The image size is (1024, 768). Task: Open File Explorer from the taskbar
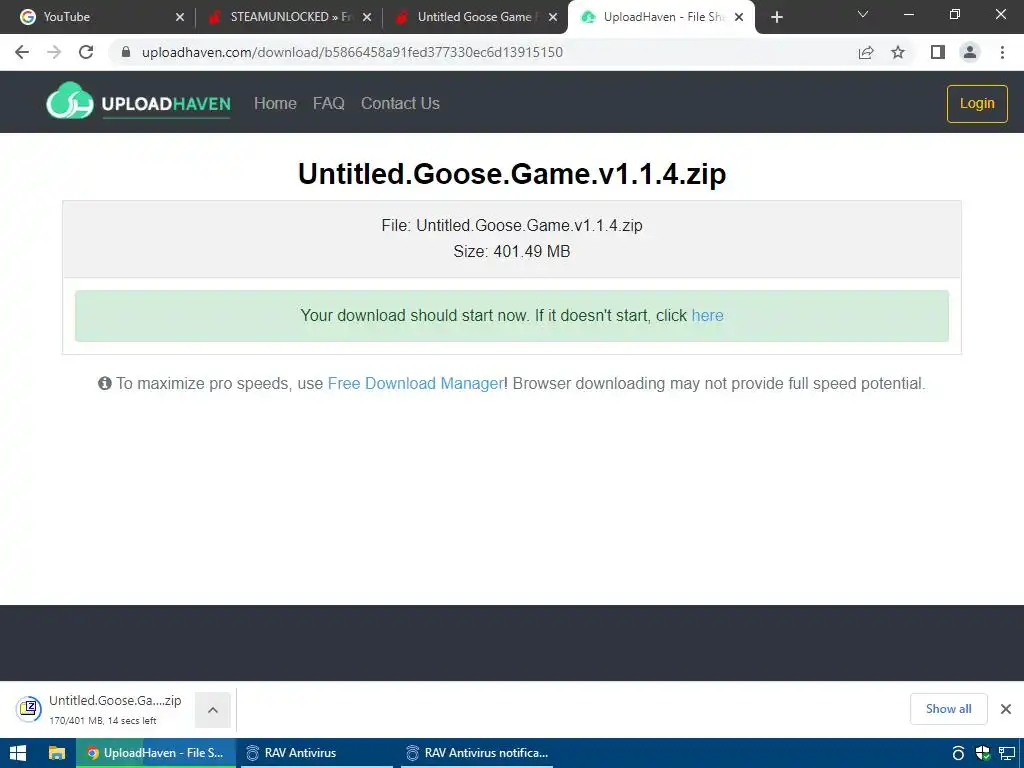[x=57, y=753]
